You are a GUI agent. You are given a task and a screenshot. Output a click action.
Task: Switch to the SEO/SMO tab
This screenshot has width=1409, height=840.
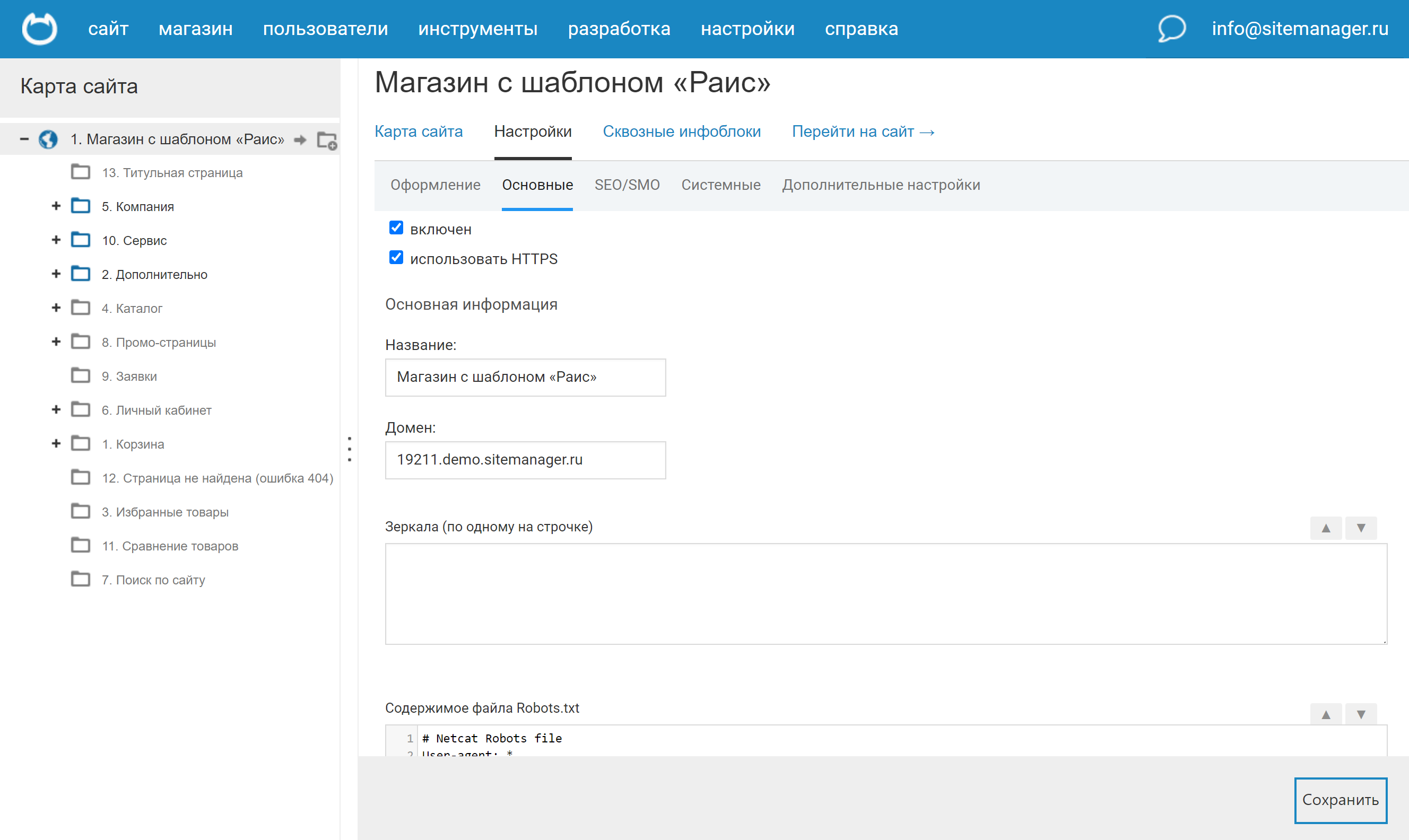point(627,185)
